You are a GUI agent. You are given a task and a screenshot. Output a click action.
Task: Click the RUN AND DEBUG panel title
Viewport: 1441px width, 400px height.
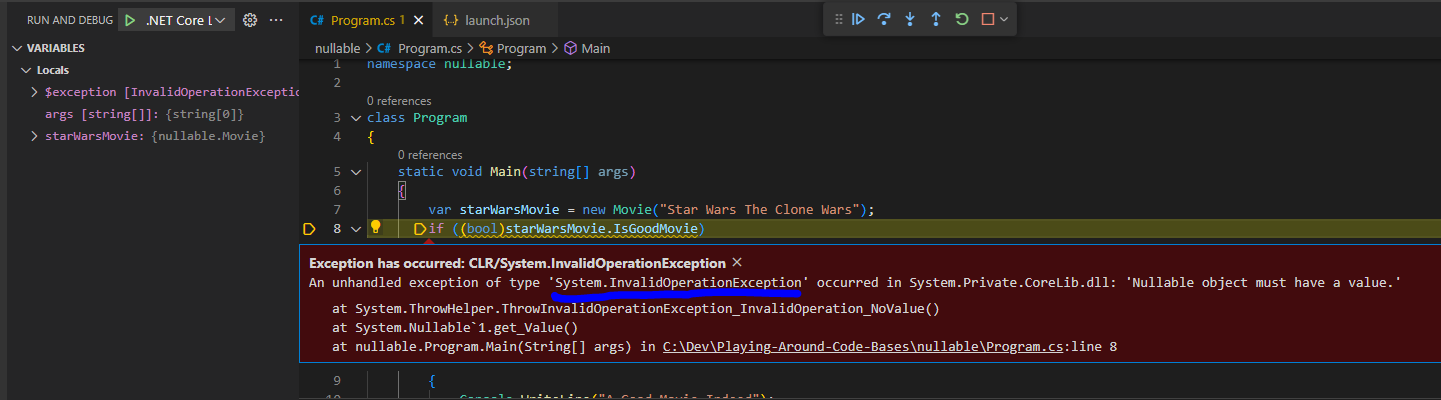[70, 20]
